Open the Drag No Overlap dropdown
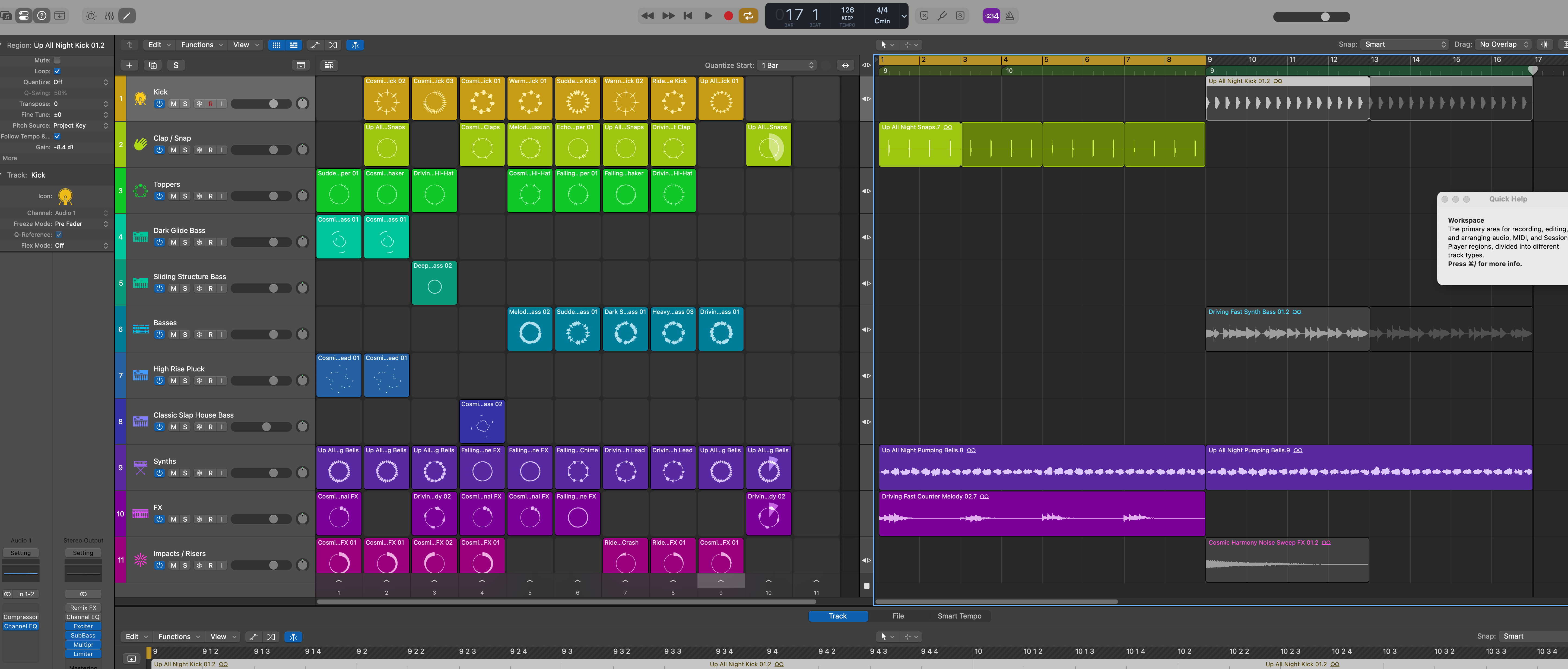 [x=1503, y=45]
